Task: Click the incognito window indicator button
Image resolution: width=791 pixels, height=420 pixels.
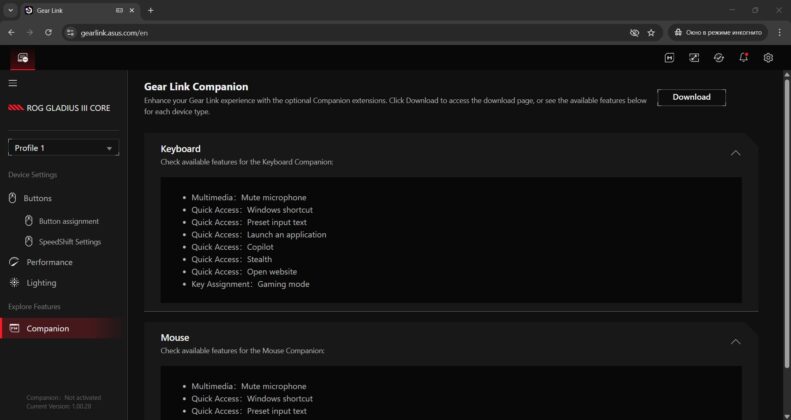Action: pos(718,33)
